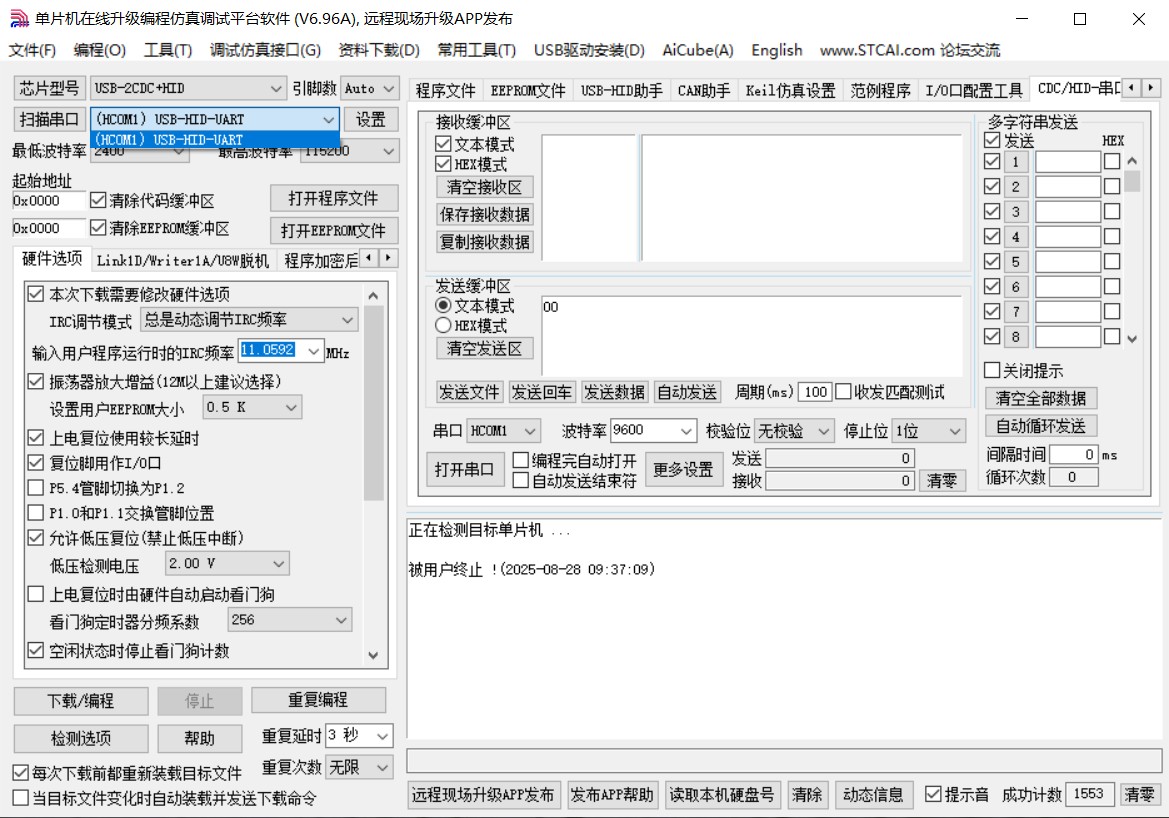Open IRC调节模式 dropdown
Viewport: 1169px width, 818px height.
pos(250,320)
